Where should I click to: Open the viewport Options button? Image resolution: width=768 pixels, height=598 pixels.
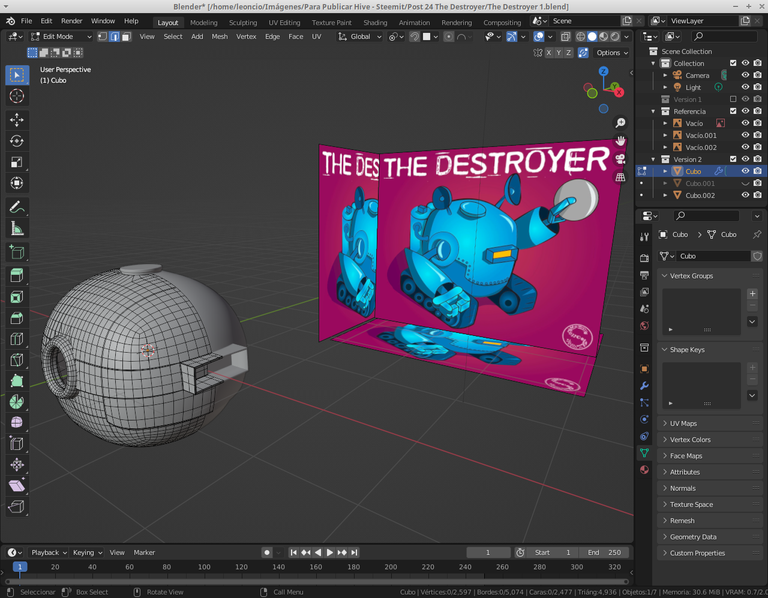(x=609, y=53)
